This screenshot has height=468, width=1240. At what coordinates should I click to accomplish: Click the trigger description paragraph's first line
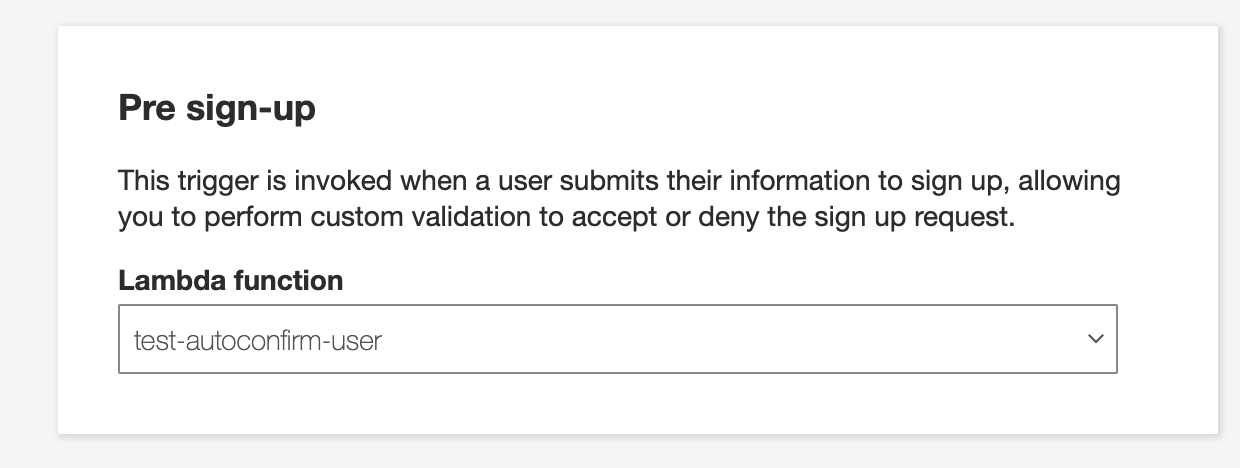coord(619,182)
